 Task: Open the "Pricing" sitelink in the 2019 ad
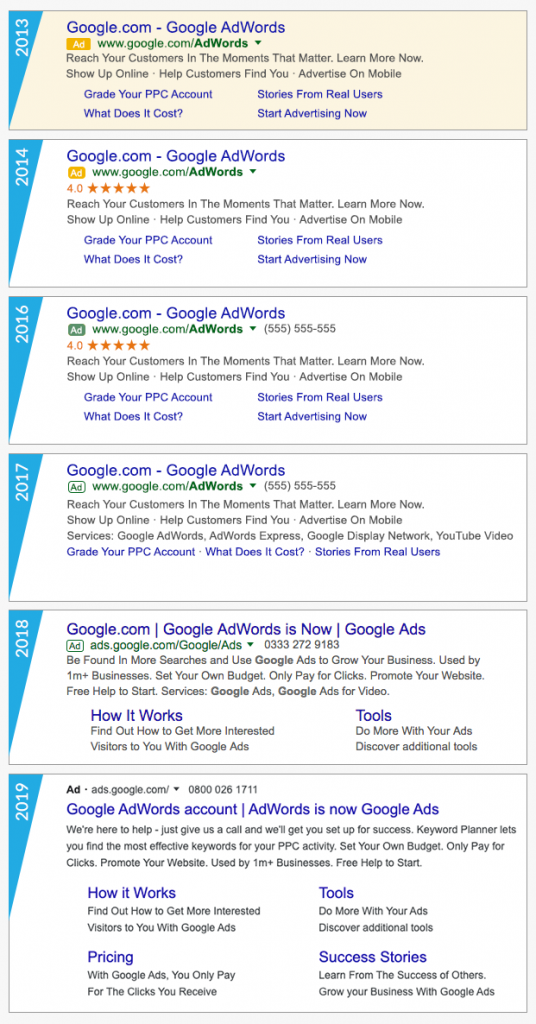click(110, 957)
